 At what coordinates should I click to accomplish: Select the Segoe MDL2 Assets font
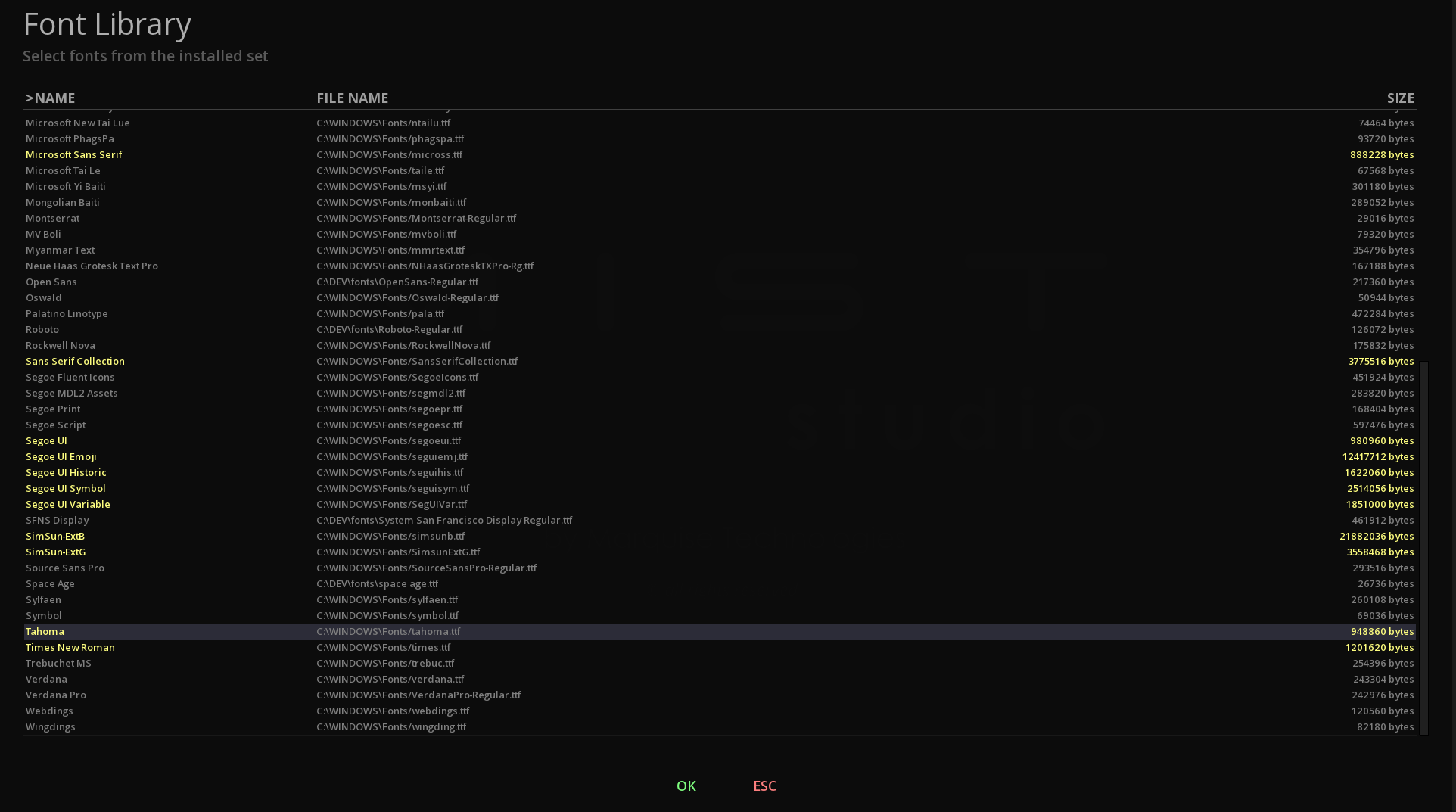point(720,393)
